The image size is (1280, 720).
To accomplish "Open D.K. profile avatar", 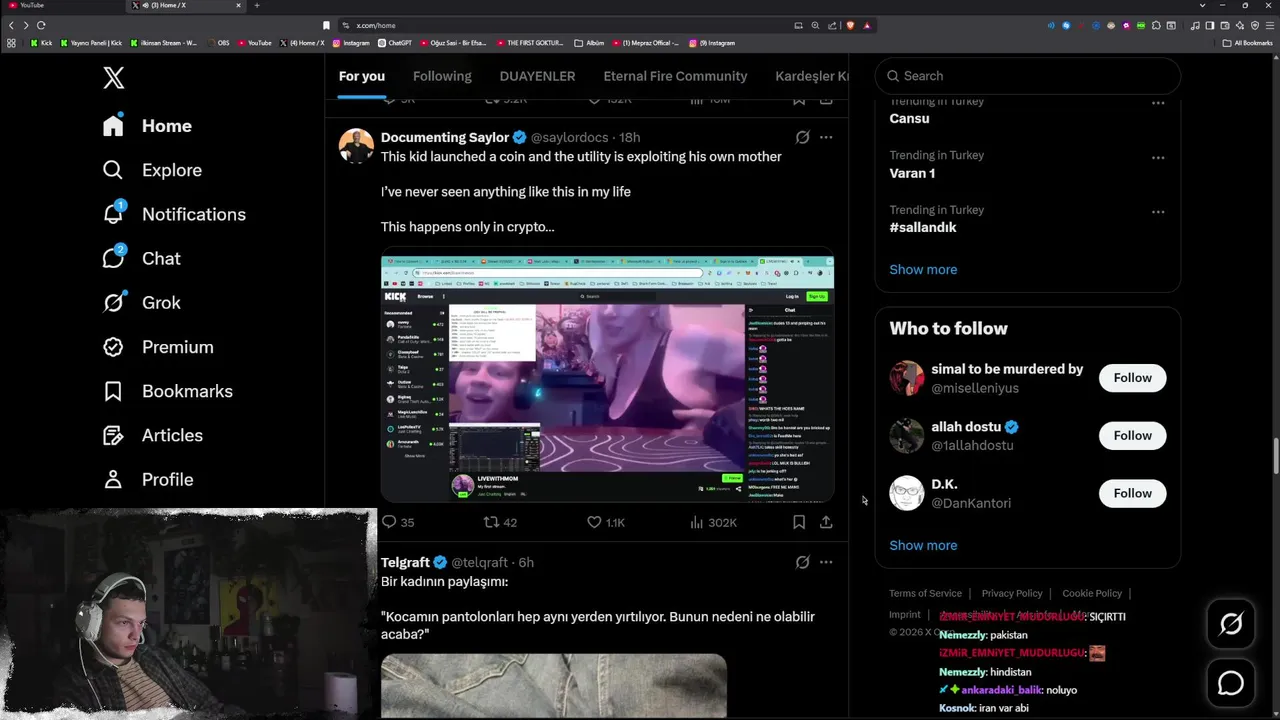I will pyautogui.click(x=907, y=493).
